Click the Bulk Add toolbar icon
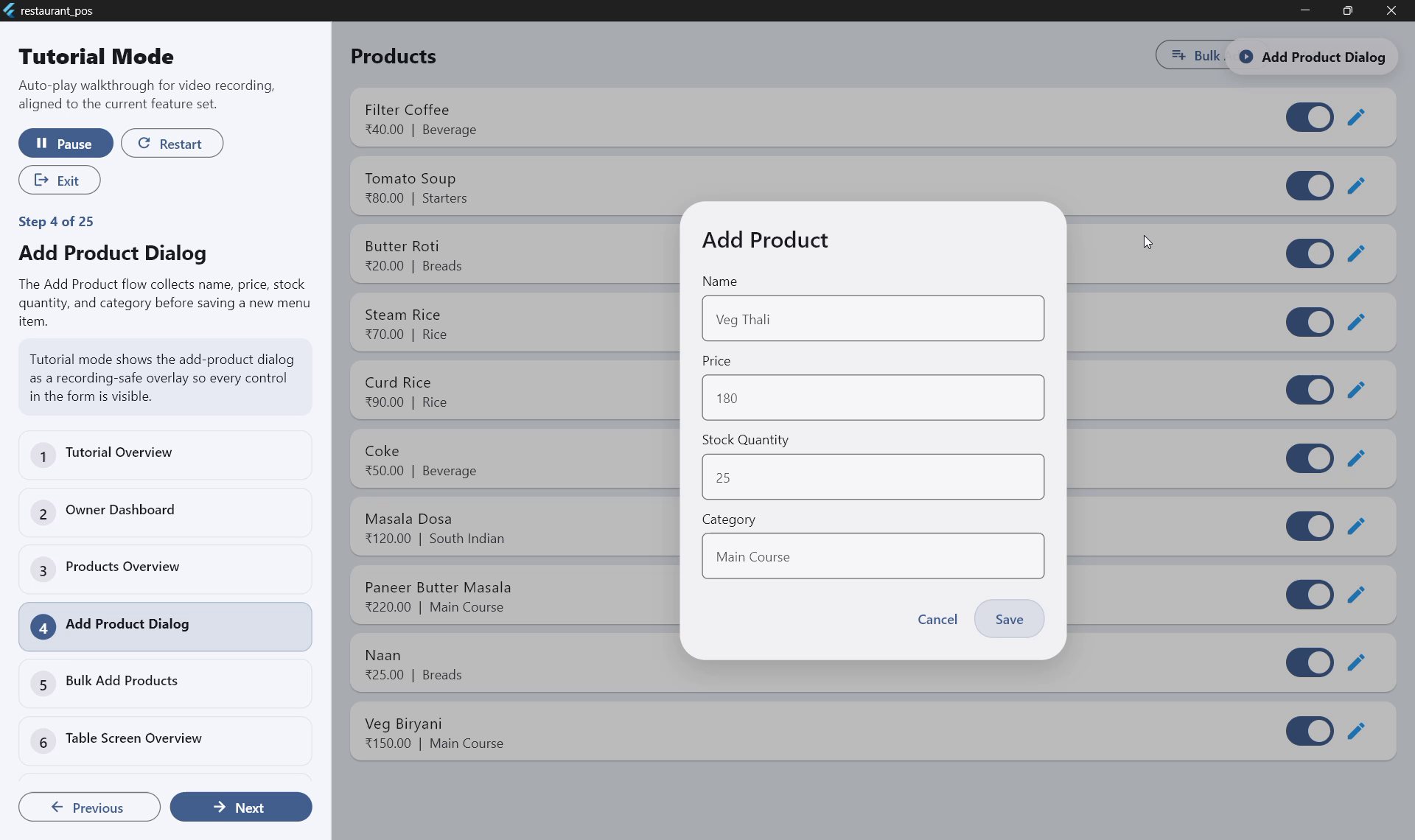1415x840 pixels. [x=1179, y=55]
